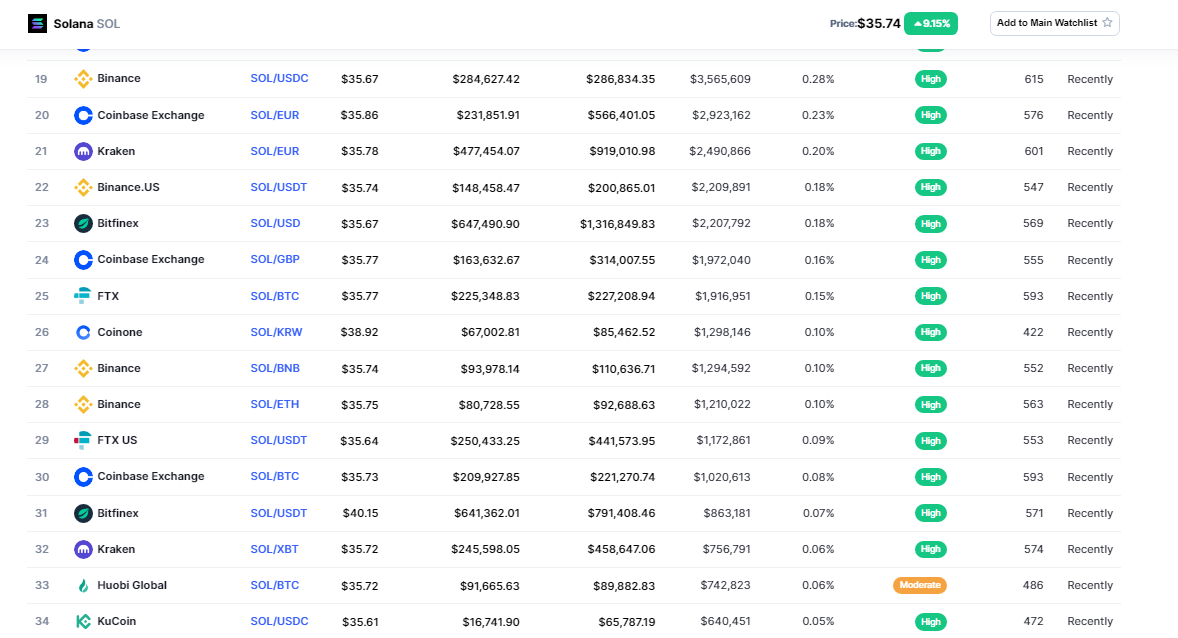Click High confidence badge in Coinone row
This screenshot has width=1178, height=638.
tap(931, 332)
